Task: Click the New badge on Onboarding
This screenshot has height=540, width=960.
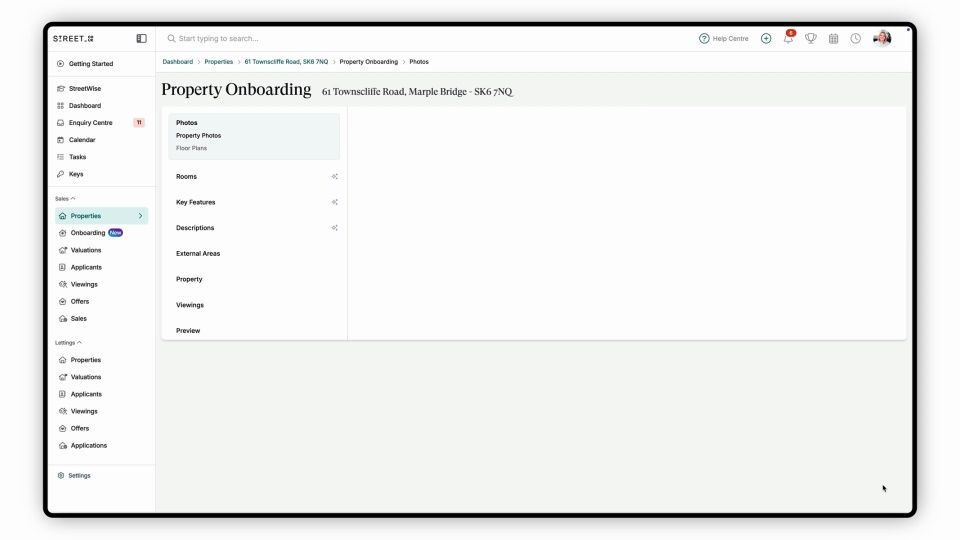Action: click(x=116, y=233)
